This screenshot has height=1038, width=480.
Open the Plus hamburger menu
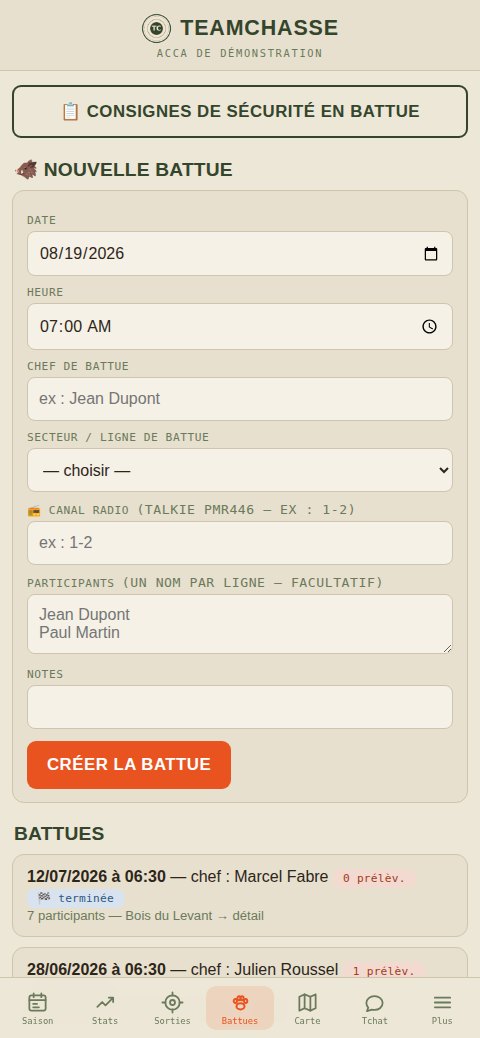coord(442,1002)
